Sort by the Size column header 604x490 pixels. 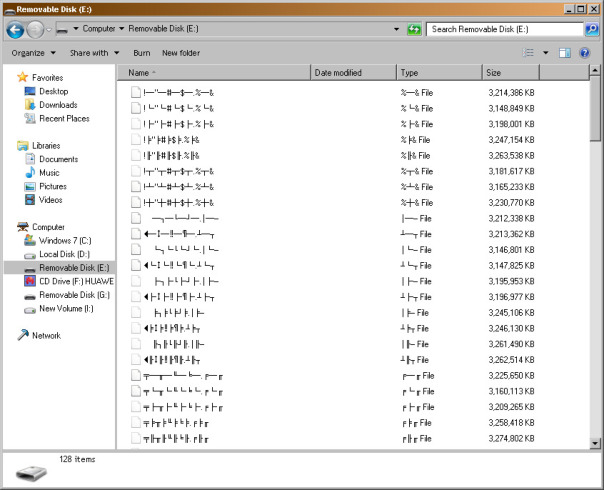[x=511, y=72]
